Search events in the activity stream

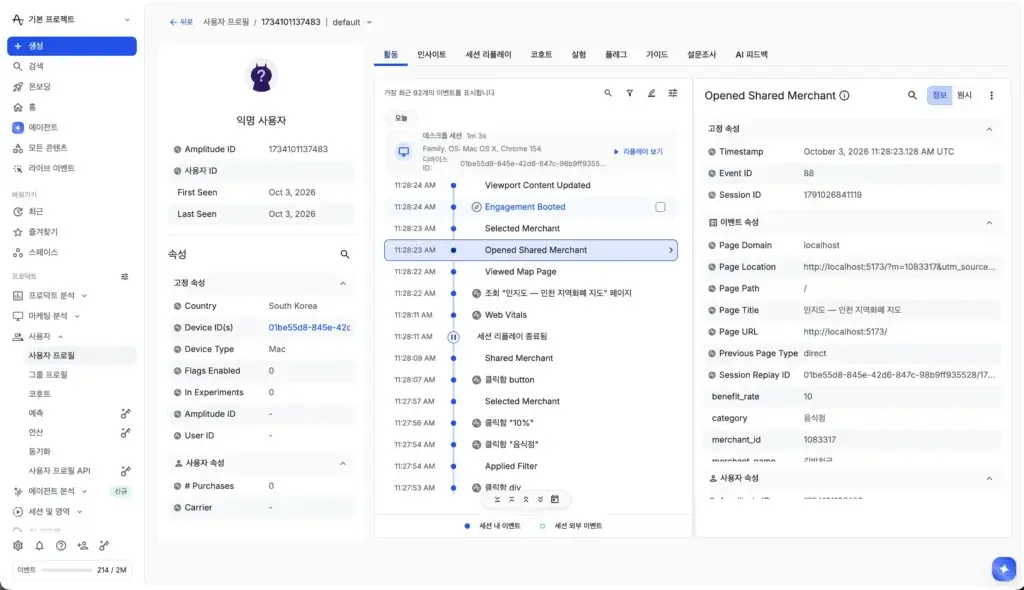pos(608,93)
